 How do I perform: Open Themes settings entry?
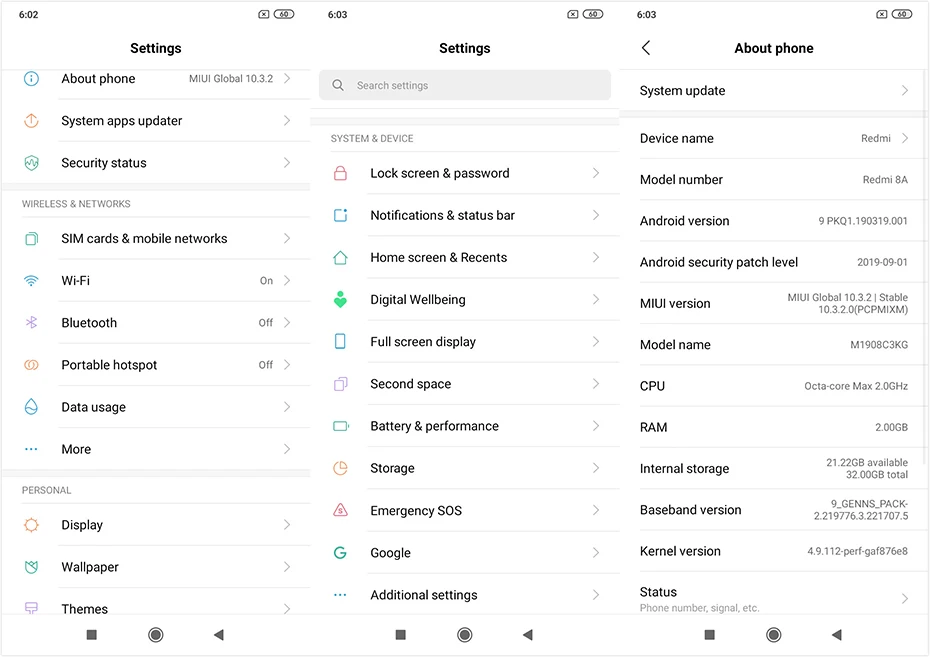pyautogui.click(x=157, y=605)
